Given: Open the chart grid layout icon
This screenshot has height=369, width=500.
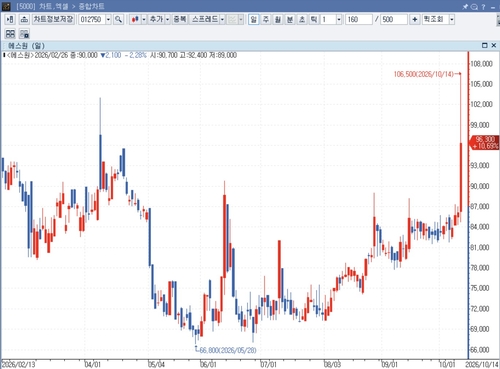Looking at the screenshot, I should click(x=10, y=34).
